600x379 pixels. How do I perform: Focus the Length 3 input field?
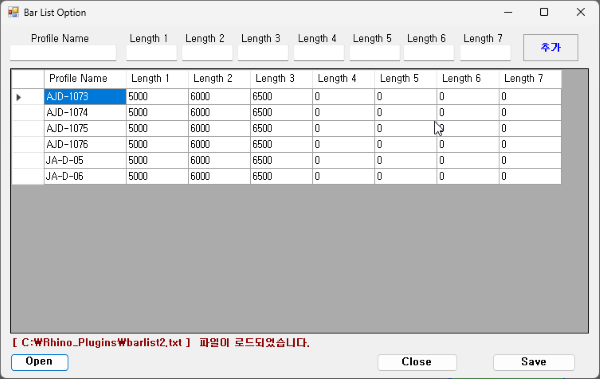(263, 53)
